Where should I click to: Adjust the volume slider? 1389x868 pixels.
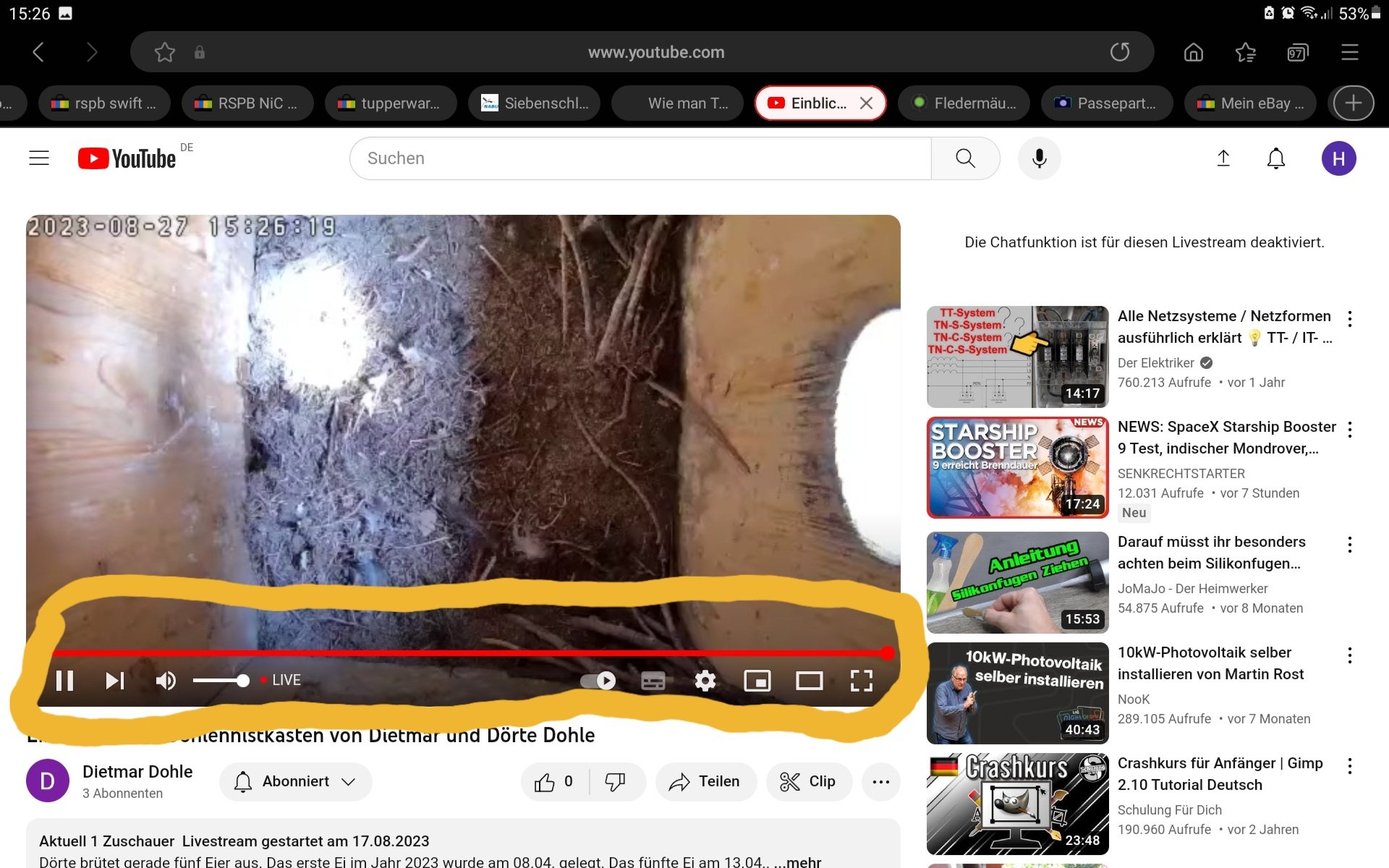(221, 681)
